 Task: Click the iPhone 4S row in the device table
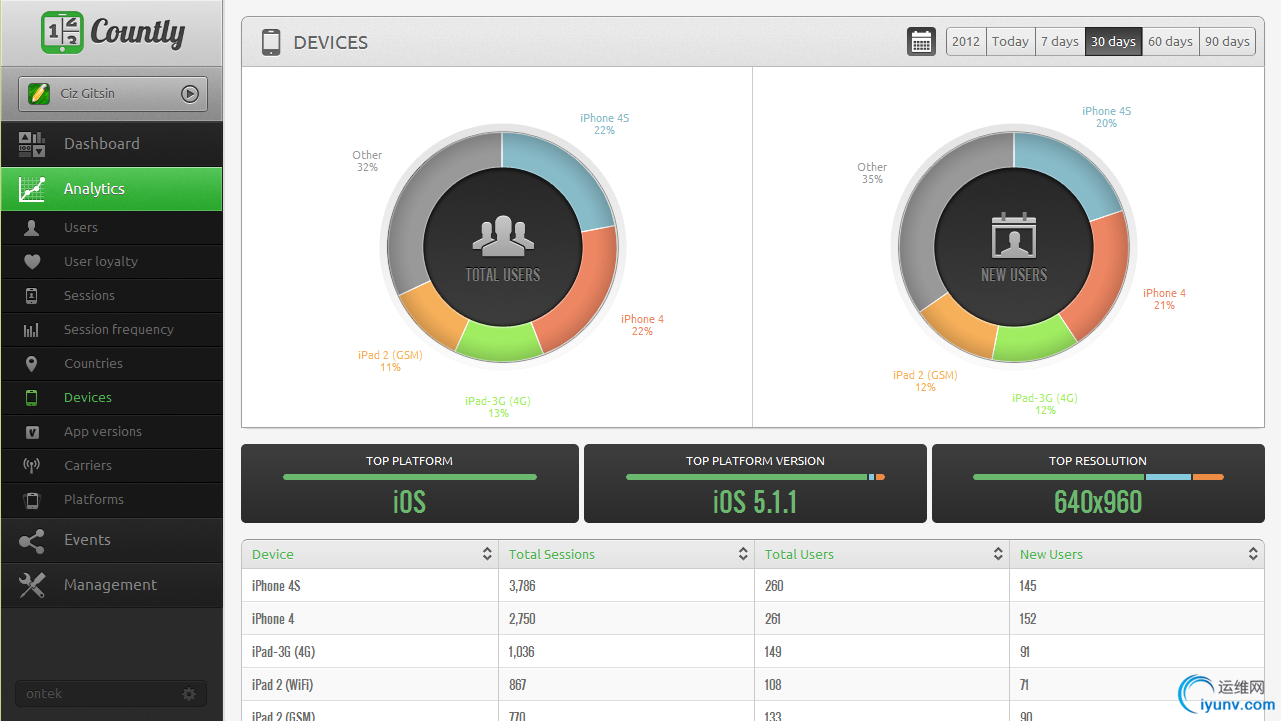(753, 586)
